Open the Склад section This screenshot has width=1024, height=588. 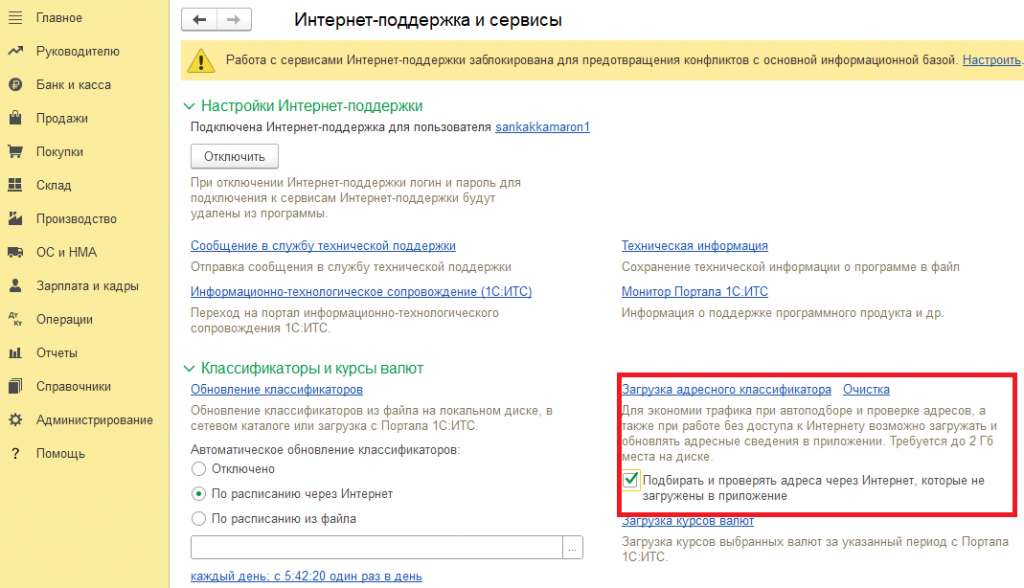(54, 186)
